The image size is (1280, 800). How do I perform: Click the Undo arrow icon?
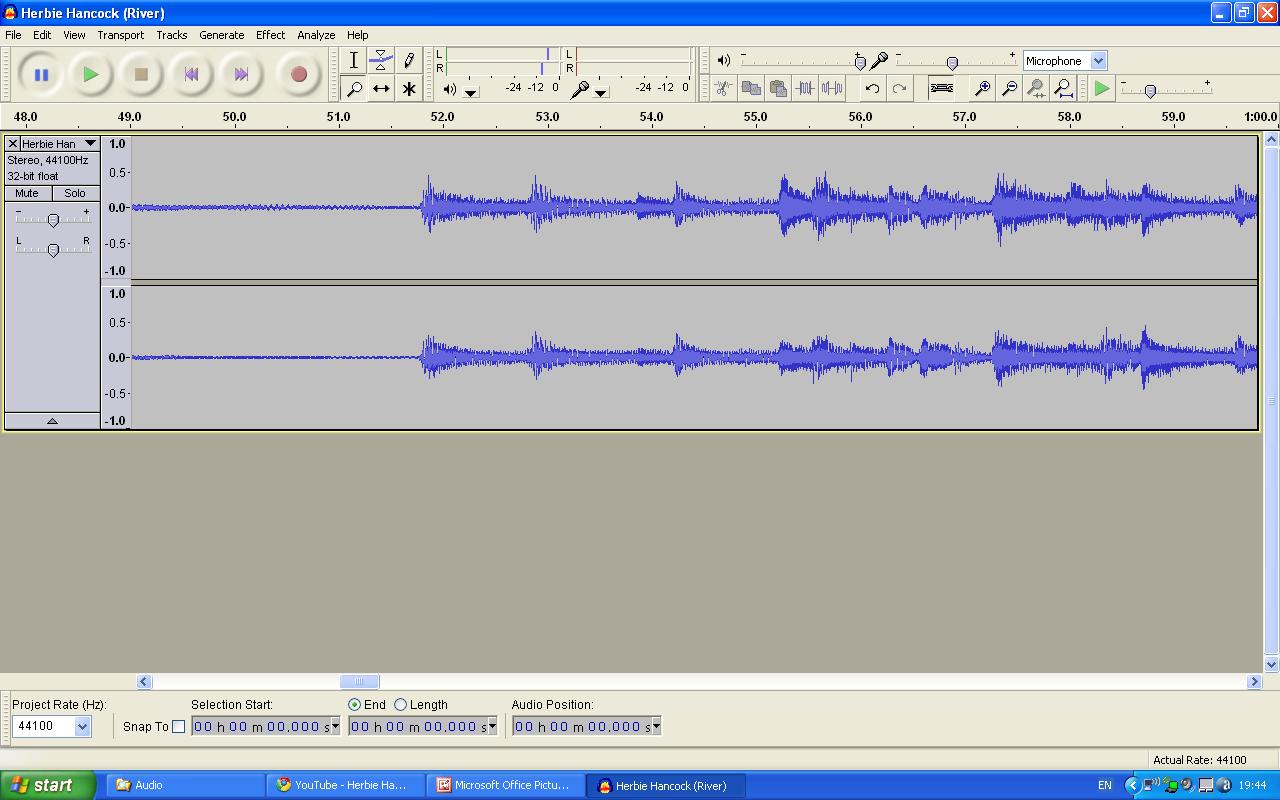[x=872, y=88]
